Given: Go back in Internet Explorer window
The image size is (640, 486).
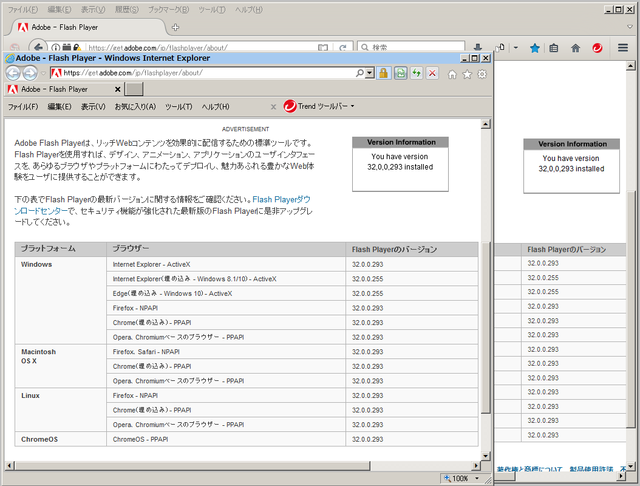Looking at the screenshot, I should [x=13, y=73].
